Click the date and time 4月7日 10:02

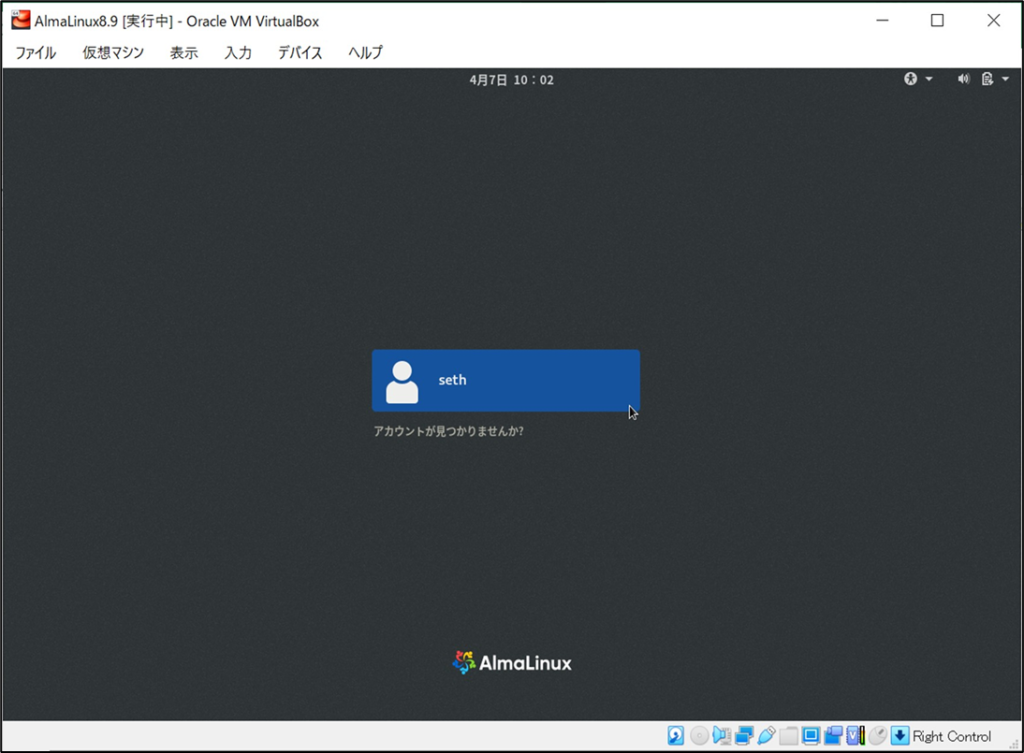pos(511,80)
